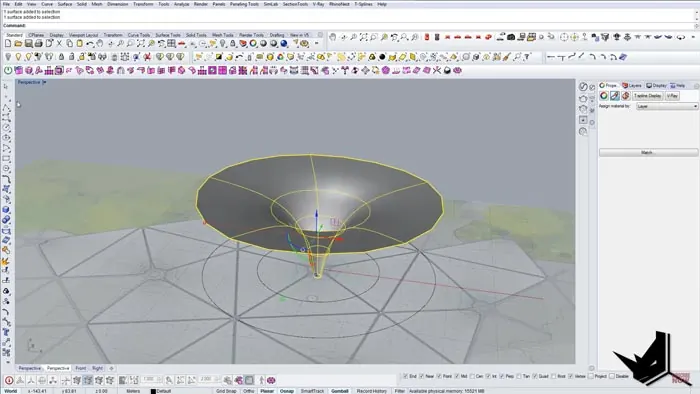Click the red circle icon in bottom toolbar

click(x=9, y=380)
